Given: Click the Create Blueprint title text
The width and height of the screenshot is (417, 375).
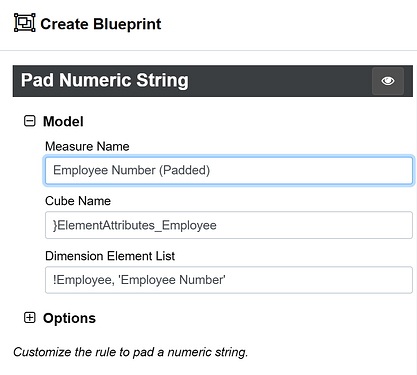Looking at the screenshot, I should pyautogui.click(x=101, y=24).
